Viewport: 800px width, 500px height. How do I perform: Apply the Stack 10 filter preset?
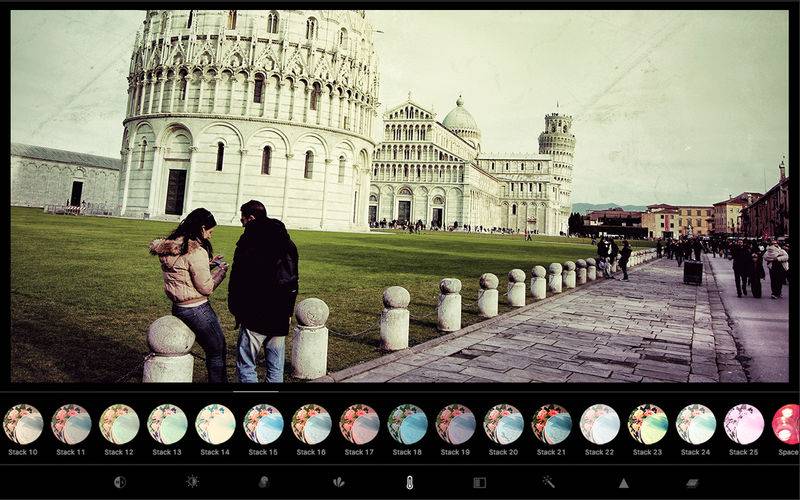[23, 424]
